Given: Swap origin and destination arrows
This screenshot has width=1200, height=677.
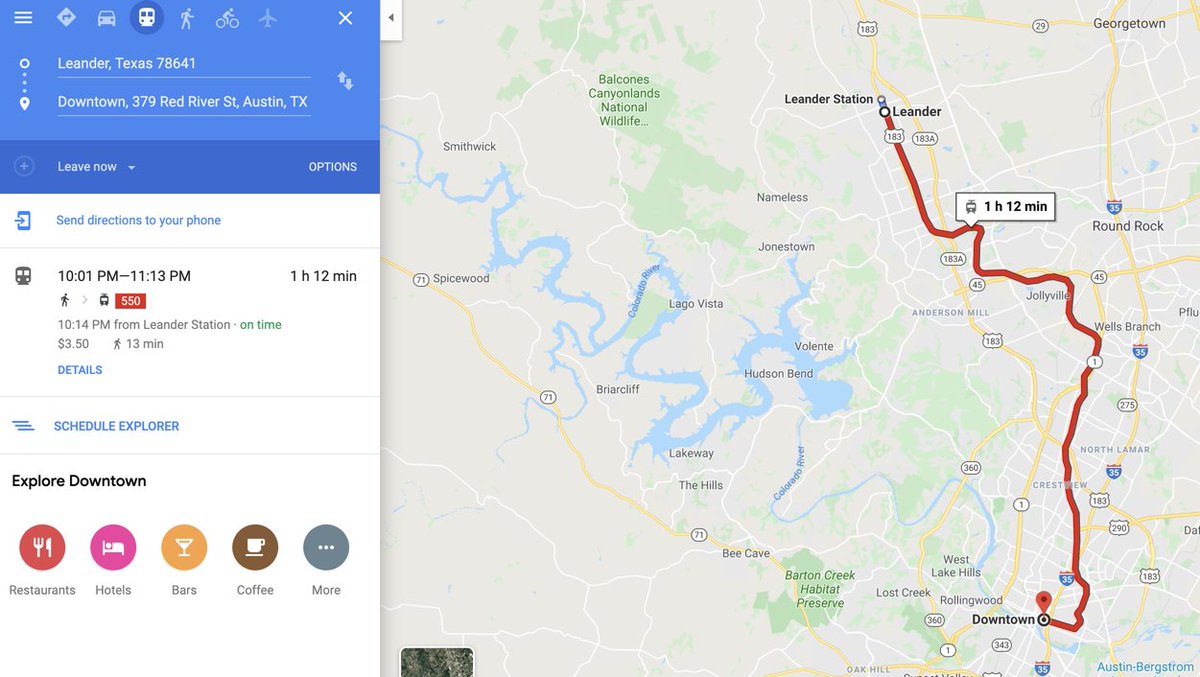Looking at the screenshot, I should coord(345,81).
